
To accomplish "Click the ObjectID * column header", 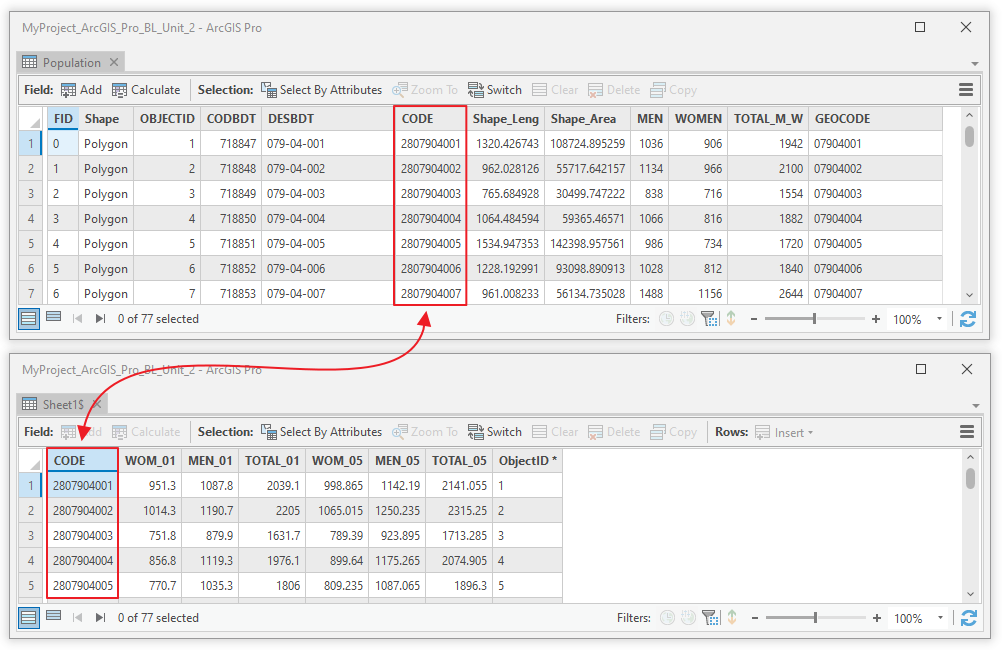I will (527, 461).
